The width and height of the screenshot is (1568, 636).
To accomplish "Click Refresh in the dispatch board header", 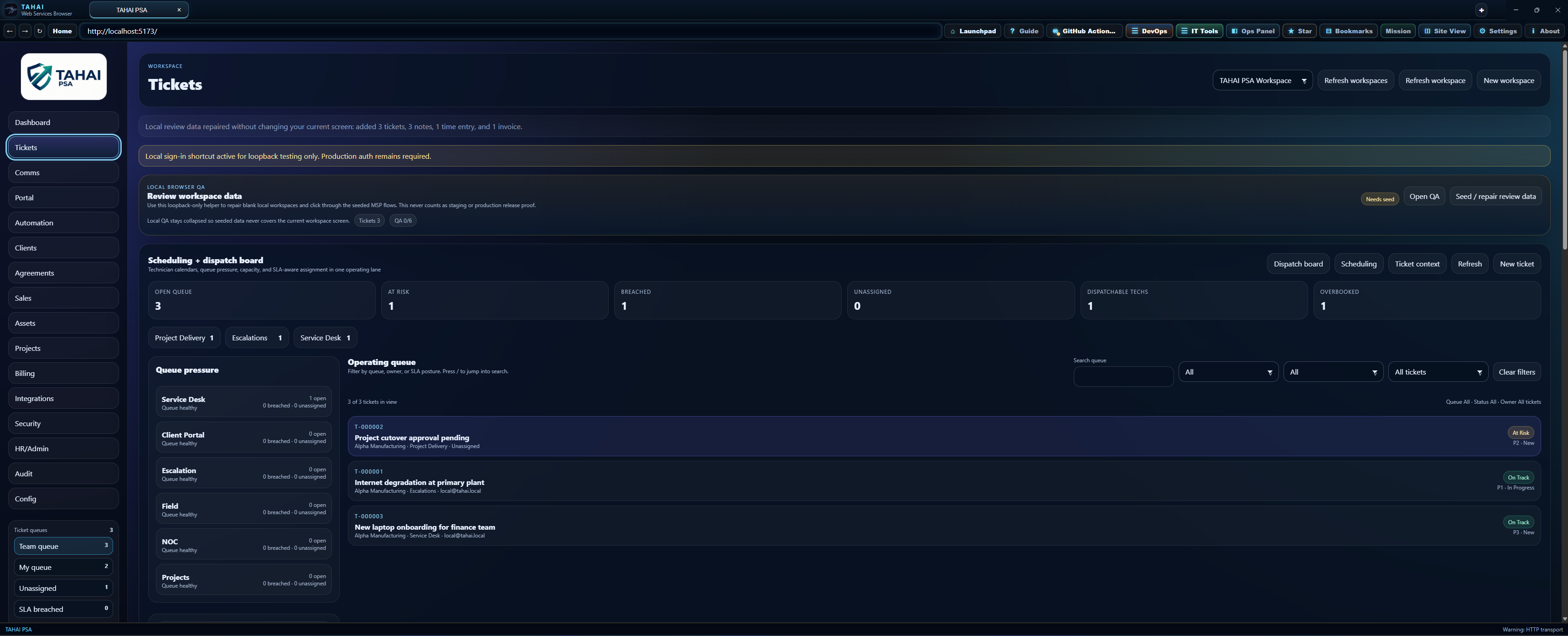I will tap(1470, 264).
